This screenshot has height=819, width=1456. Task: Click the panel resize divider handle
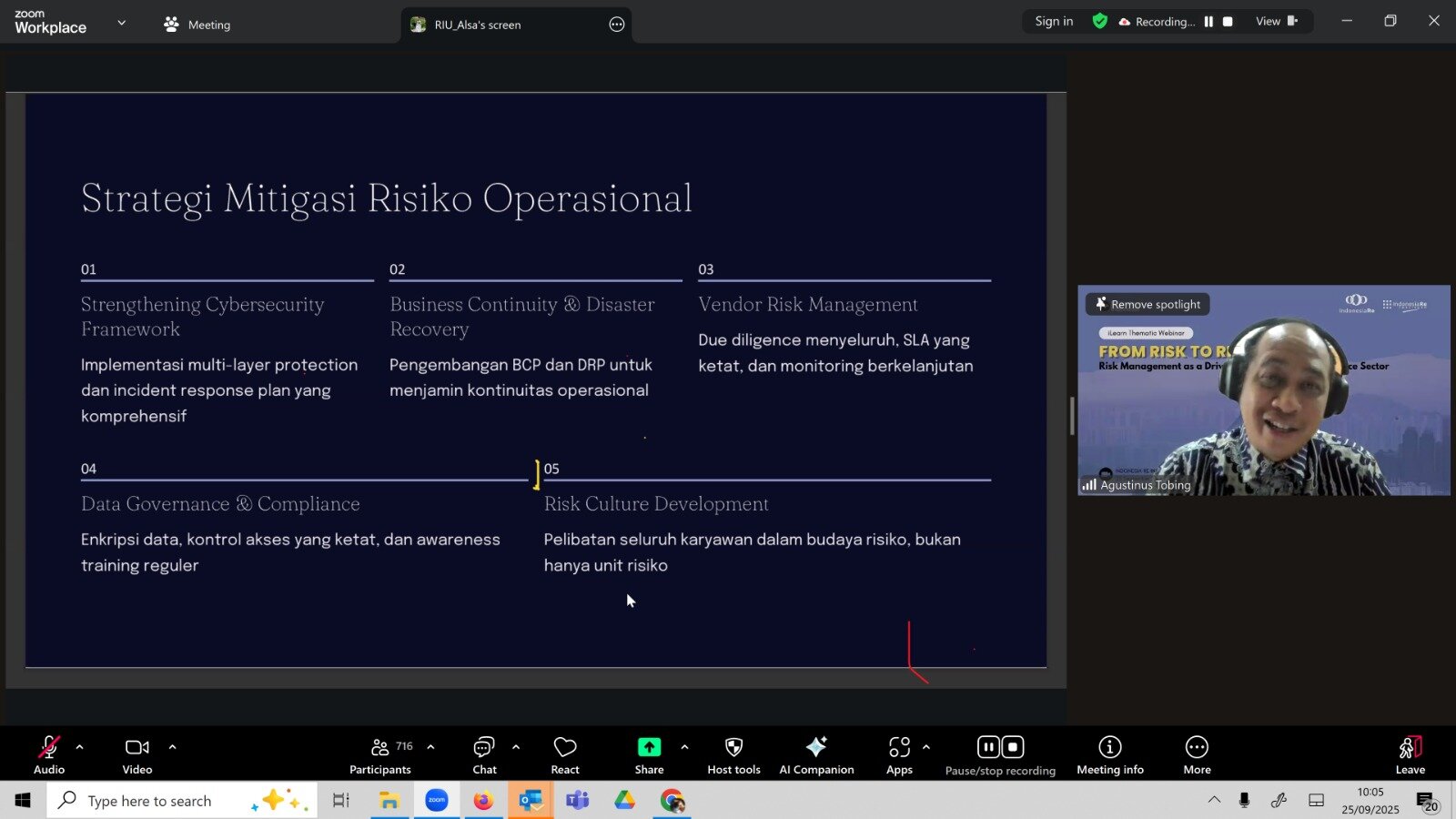pos(1072,416)
